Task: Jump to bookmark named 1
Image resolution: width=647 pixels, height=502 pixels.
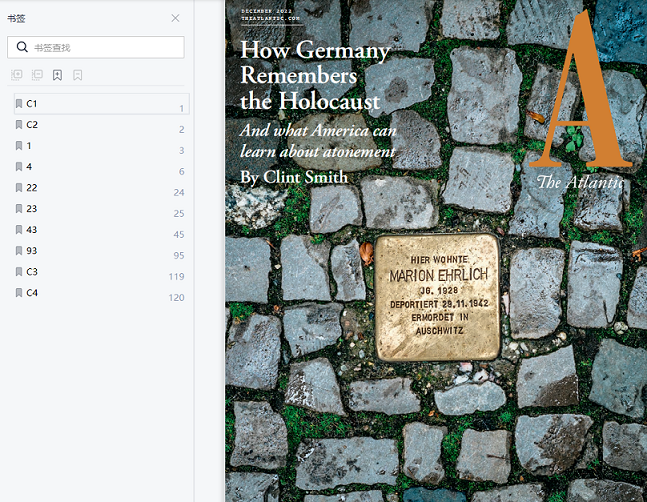Action: (29, 146)
